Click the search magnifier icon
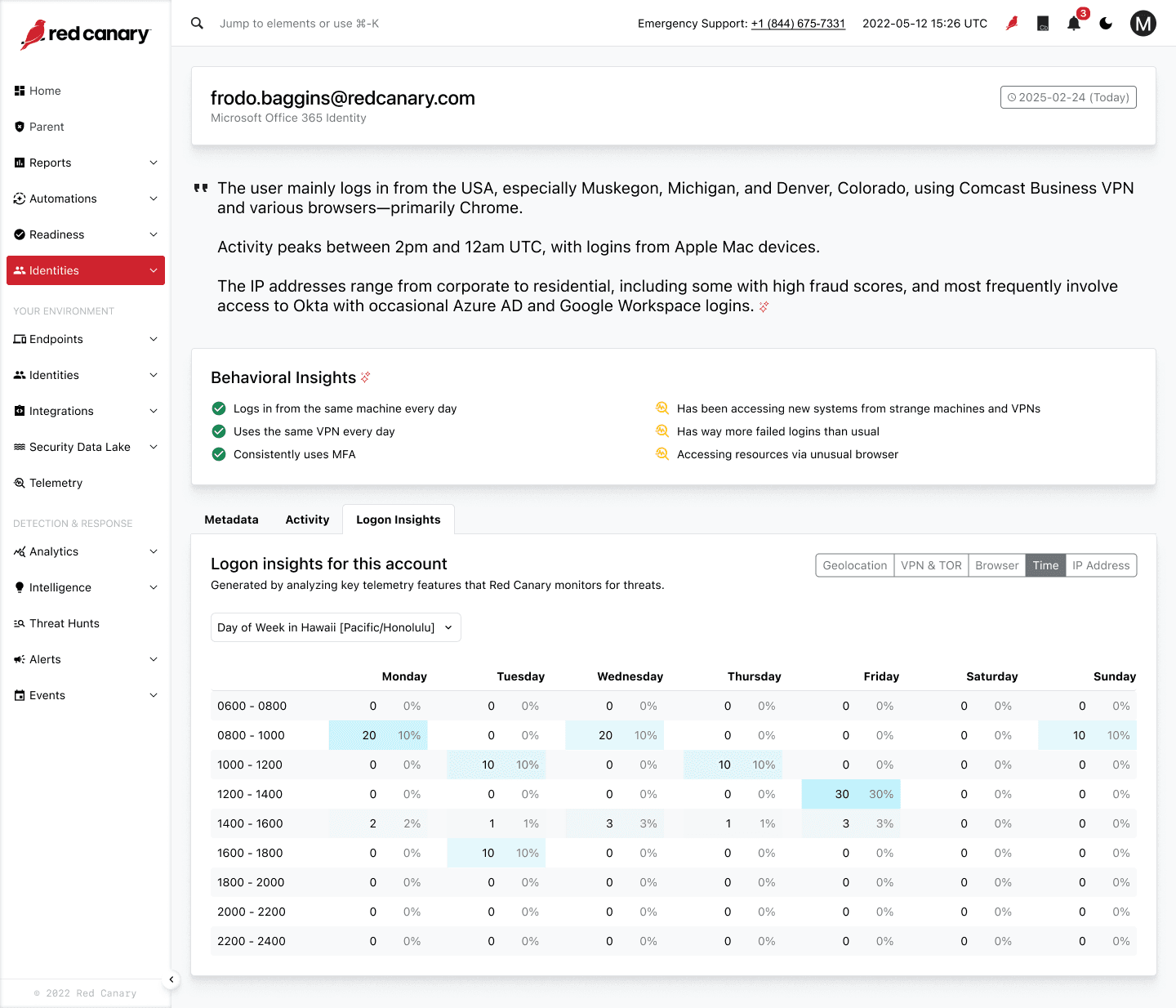Image resolution: width=1176 pixels, height=1008 pixels. (x=197, y=24)
